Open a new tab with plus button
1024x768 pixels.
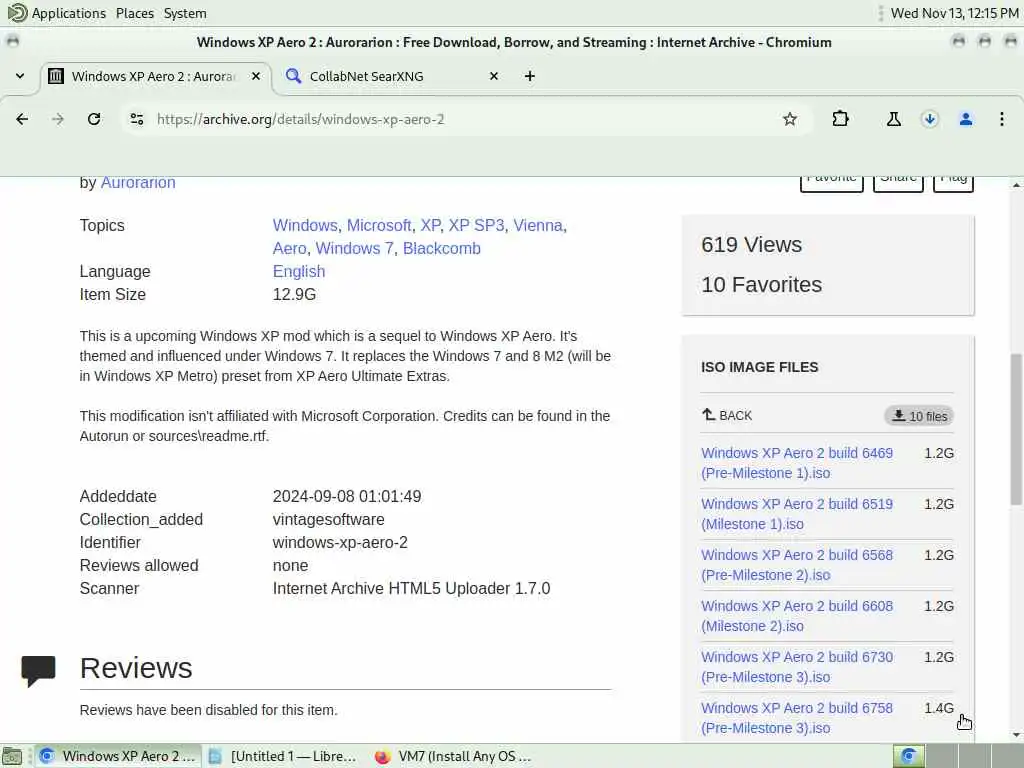(530, 76)
